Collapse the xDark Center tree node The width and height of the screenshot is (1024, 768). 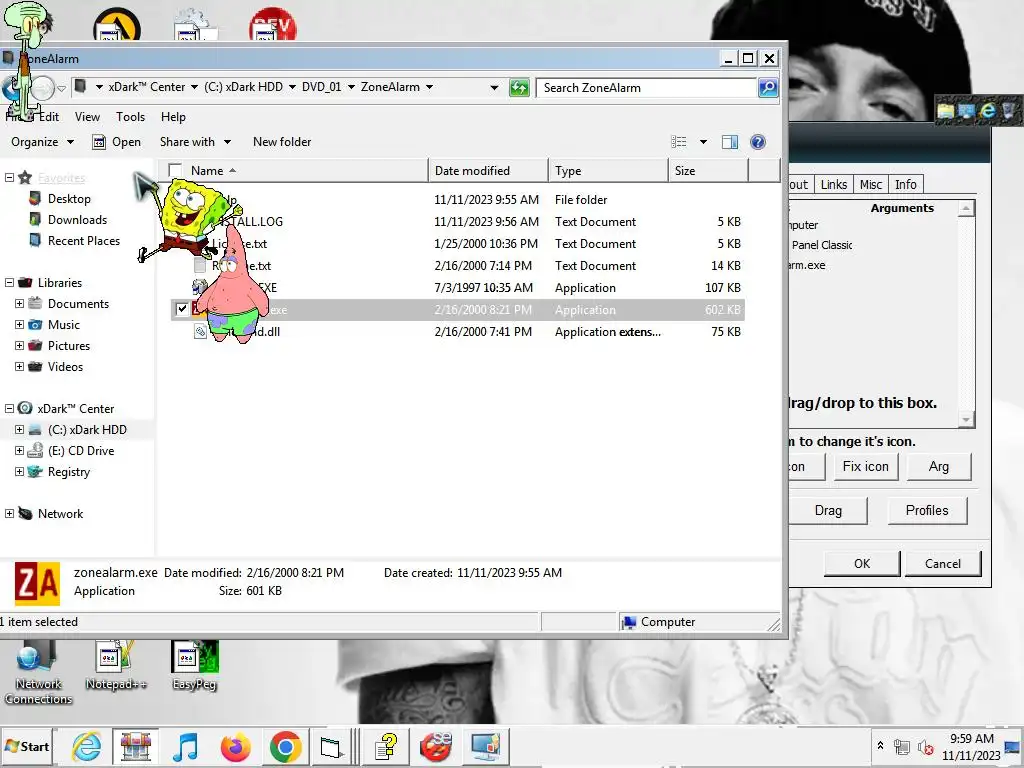click(9, 409)
